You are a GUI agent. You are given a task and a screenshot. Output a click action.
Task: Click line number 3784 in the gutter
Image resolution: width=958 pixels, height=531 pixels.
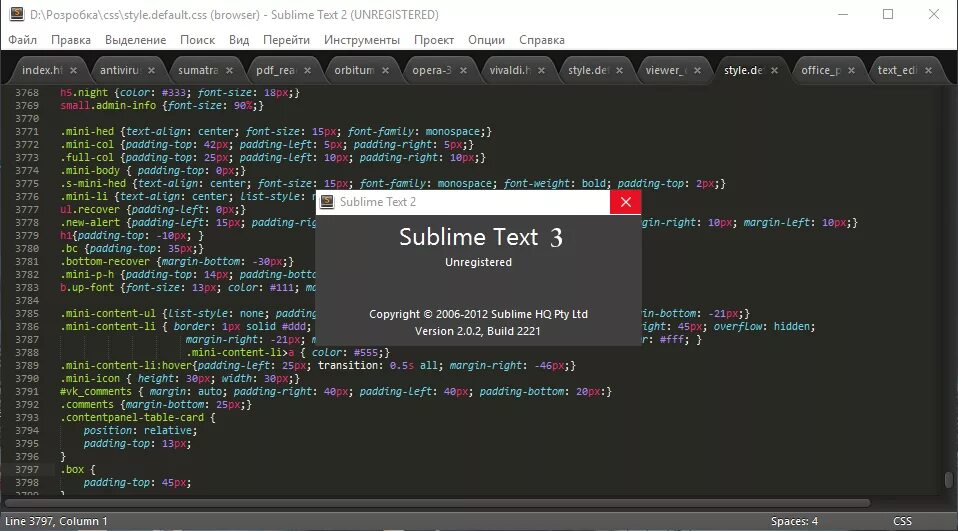(27, 301)
